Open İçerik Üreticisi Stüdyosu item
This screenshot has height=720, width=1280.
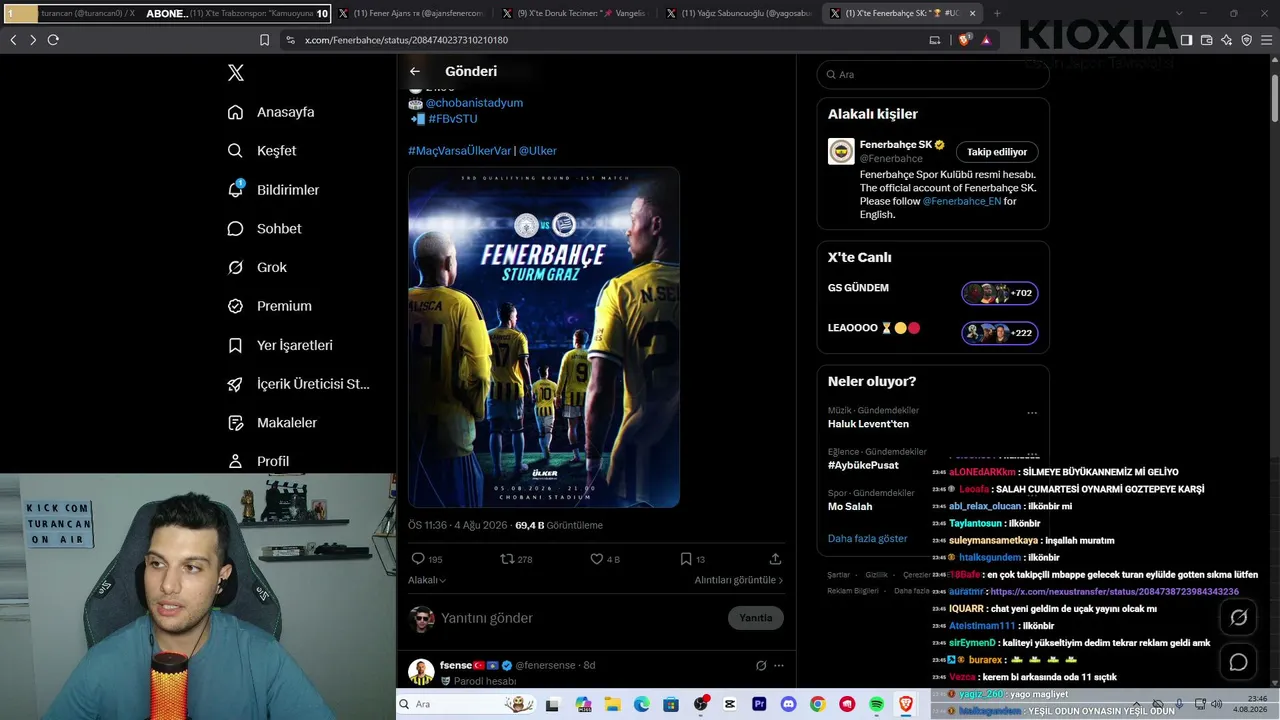(298, 384)
